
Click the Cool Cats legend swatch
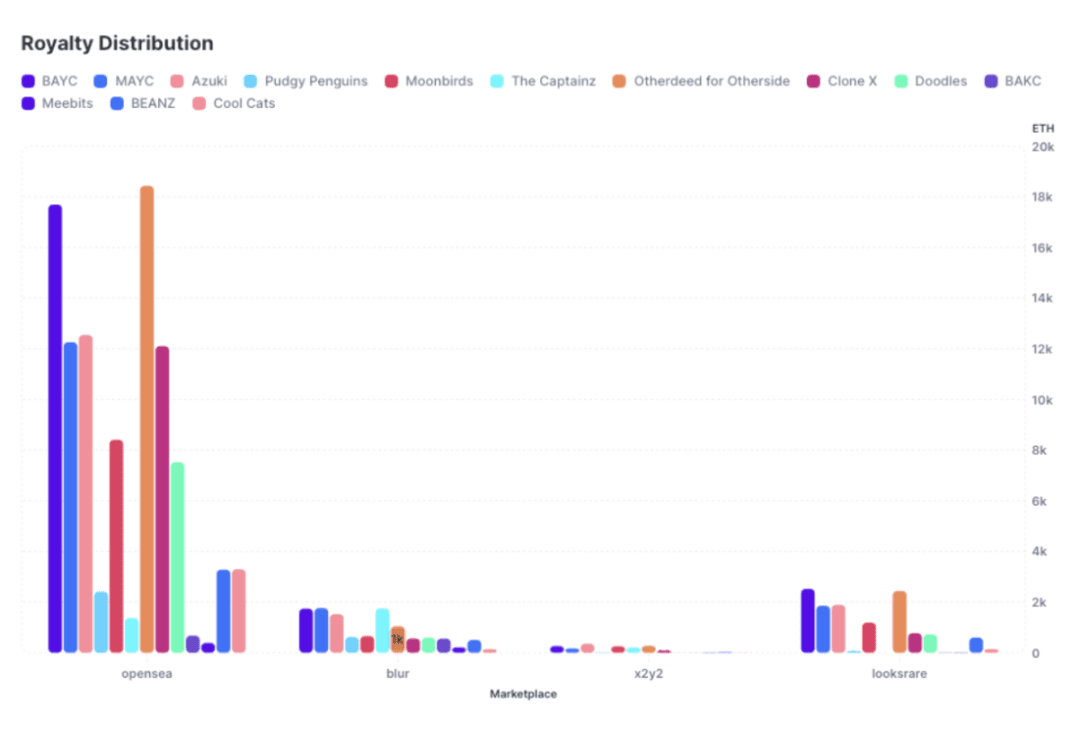point(200,103)
